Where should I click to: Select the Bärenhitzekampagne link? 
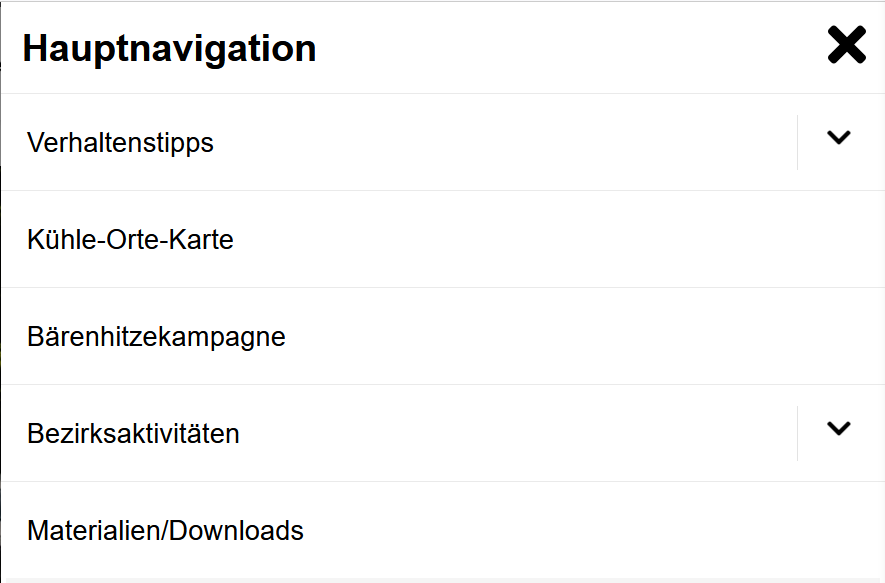pos(156,337)
